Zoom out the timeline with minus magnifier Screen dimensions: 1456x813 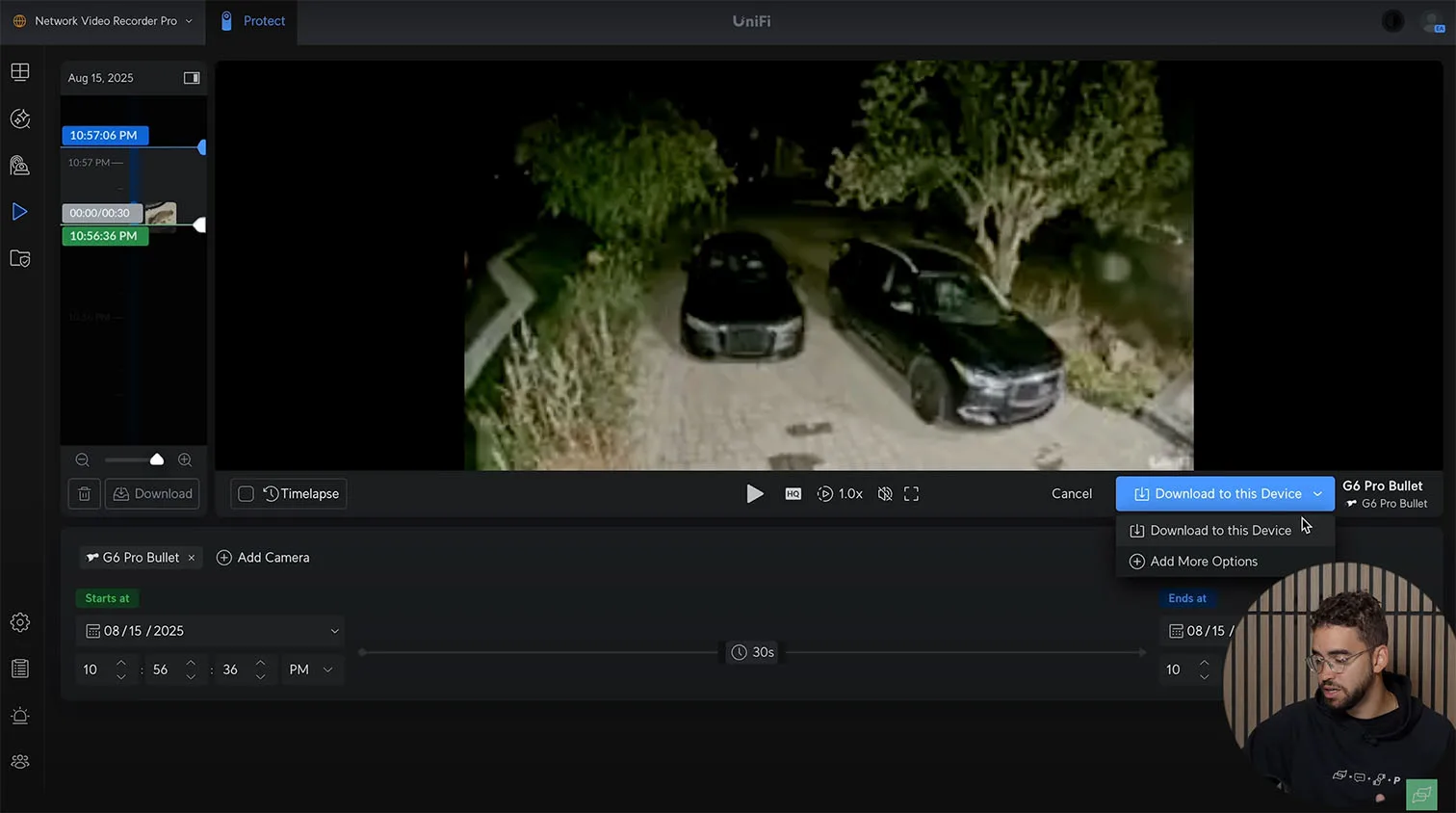[83, 460]
